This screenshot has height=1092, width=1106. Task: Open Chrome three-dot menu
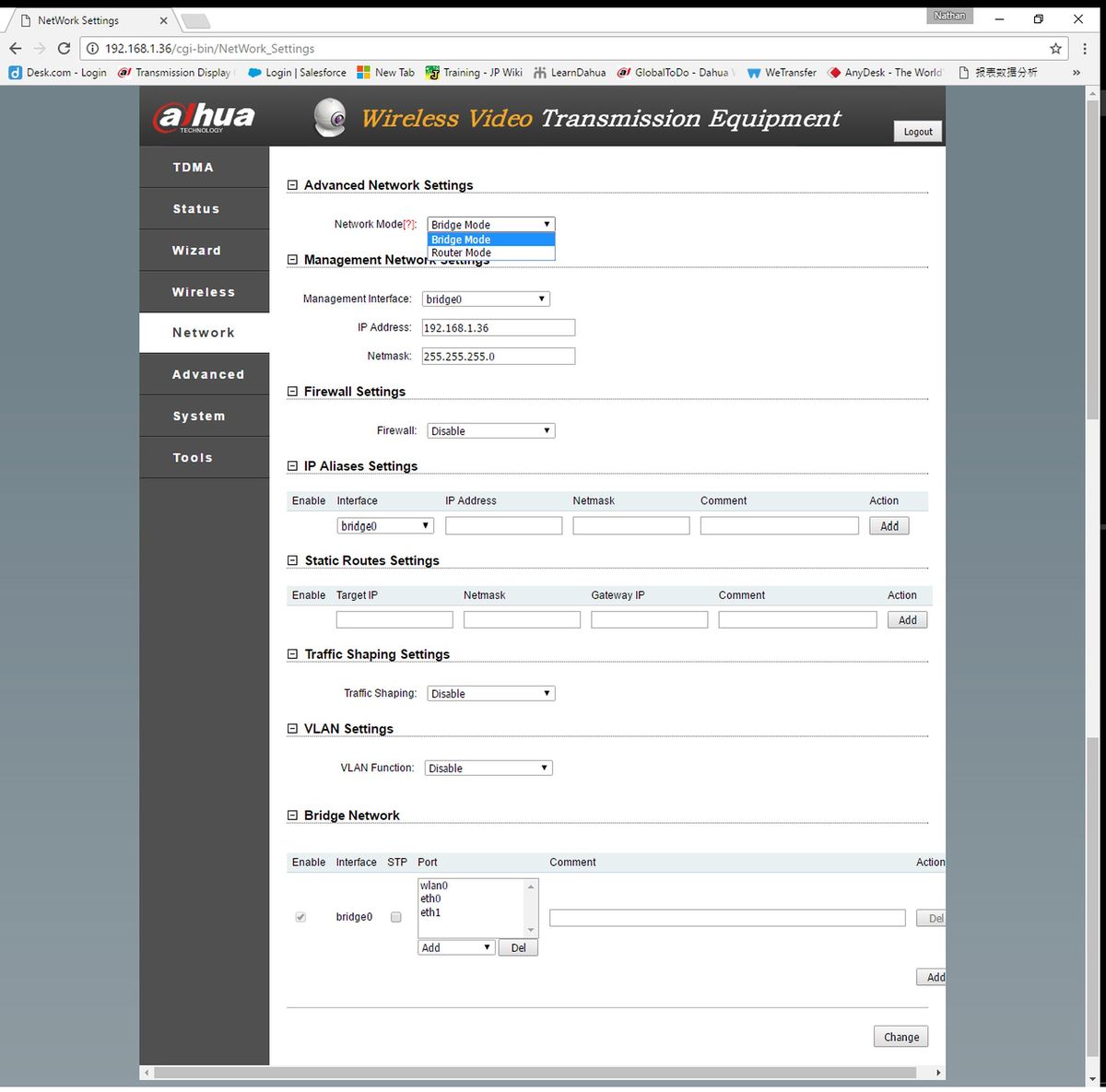pos(1085,49)
